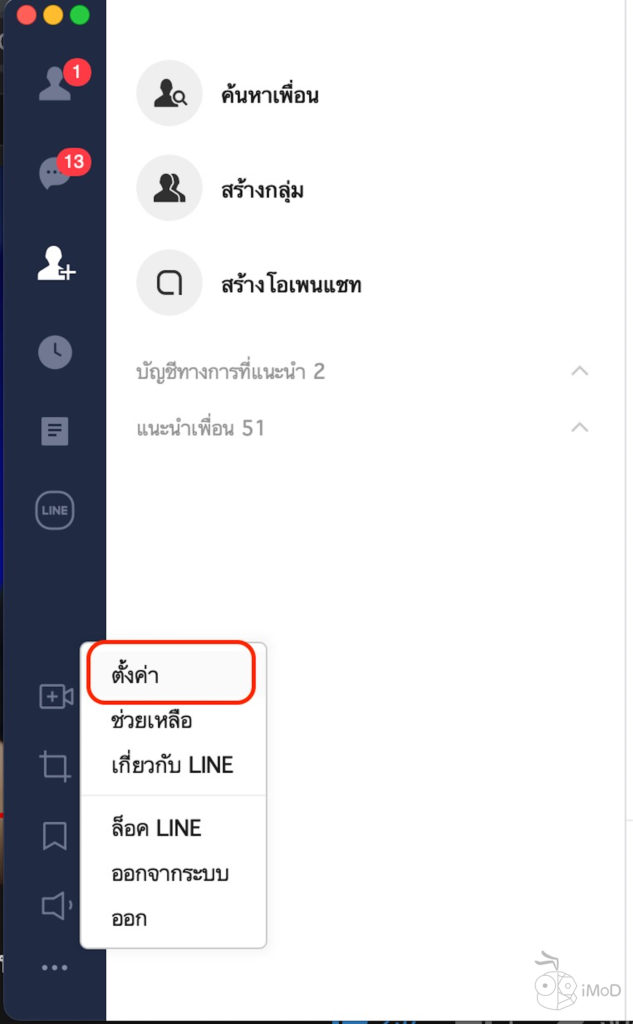Start a video meeting via camera-plus icon
Viewport: 633px width, 1024px height.
[56, 696]
